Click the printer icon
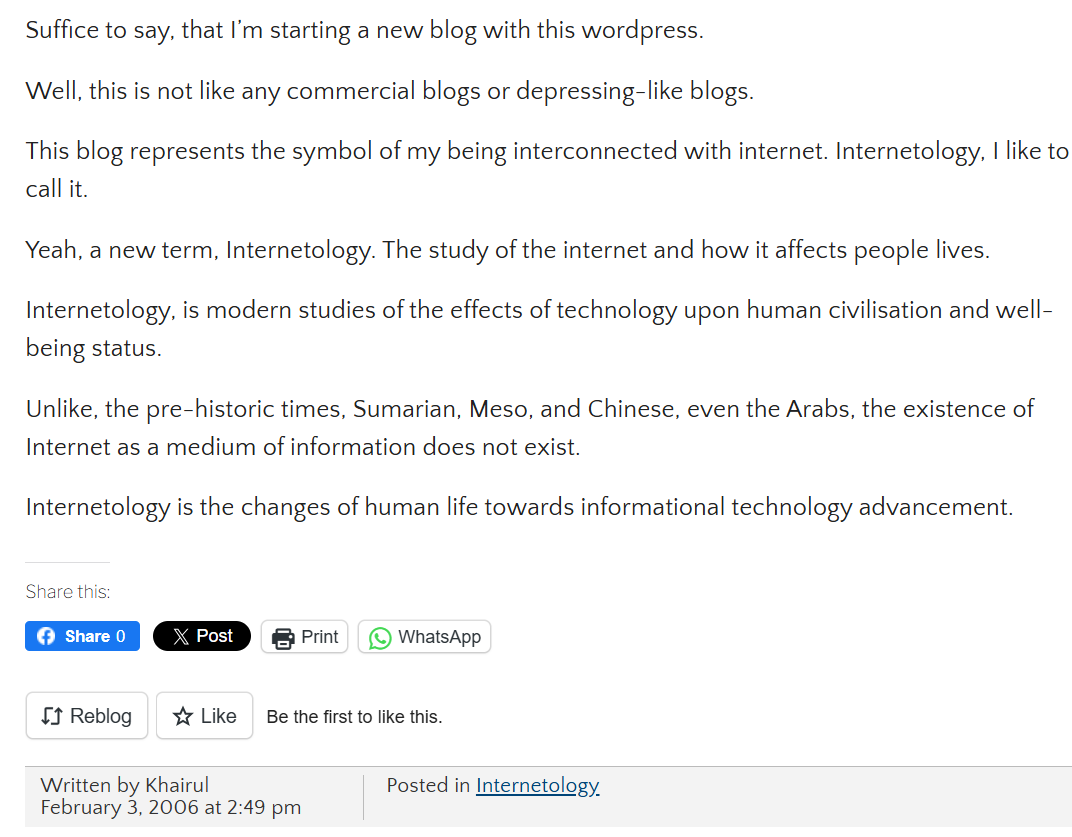 (283, 638)
